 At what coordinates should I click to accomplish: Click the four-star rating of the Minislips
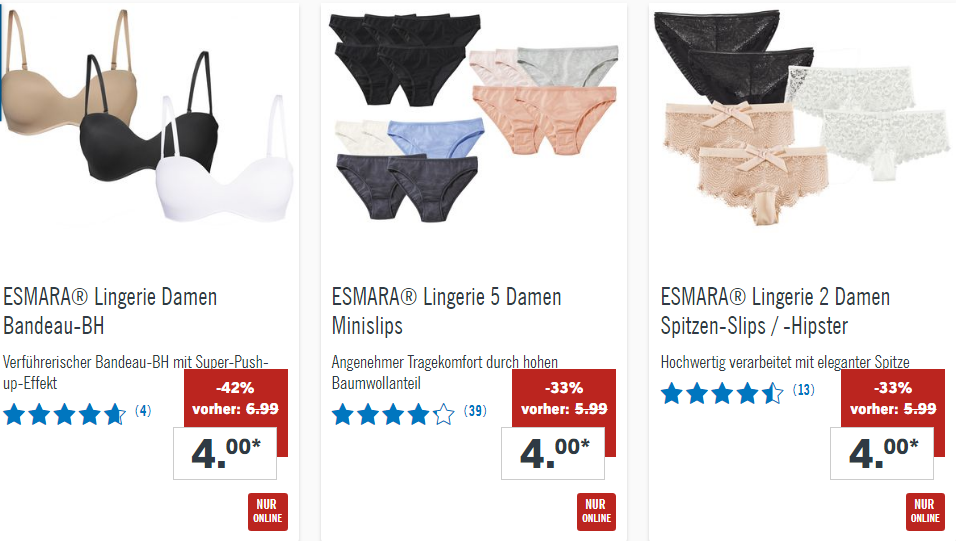point(393,414)
